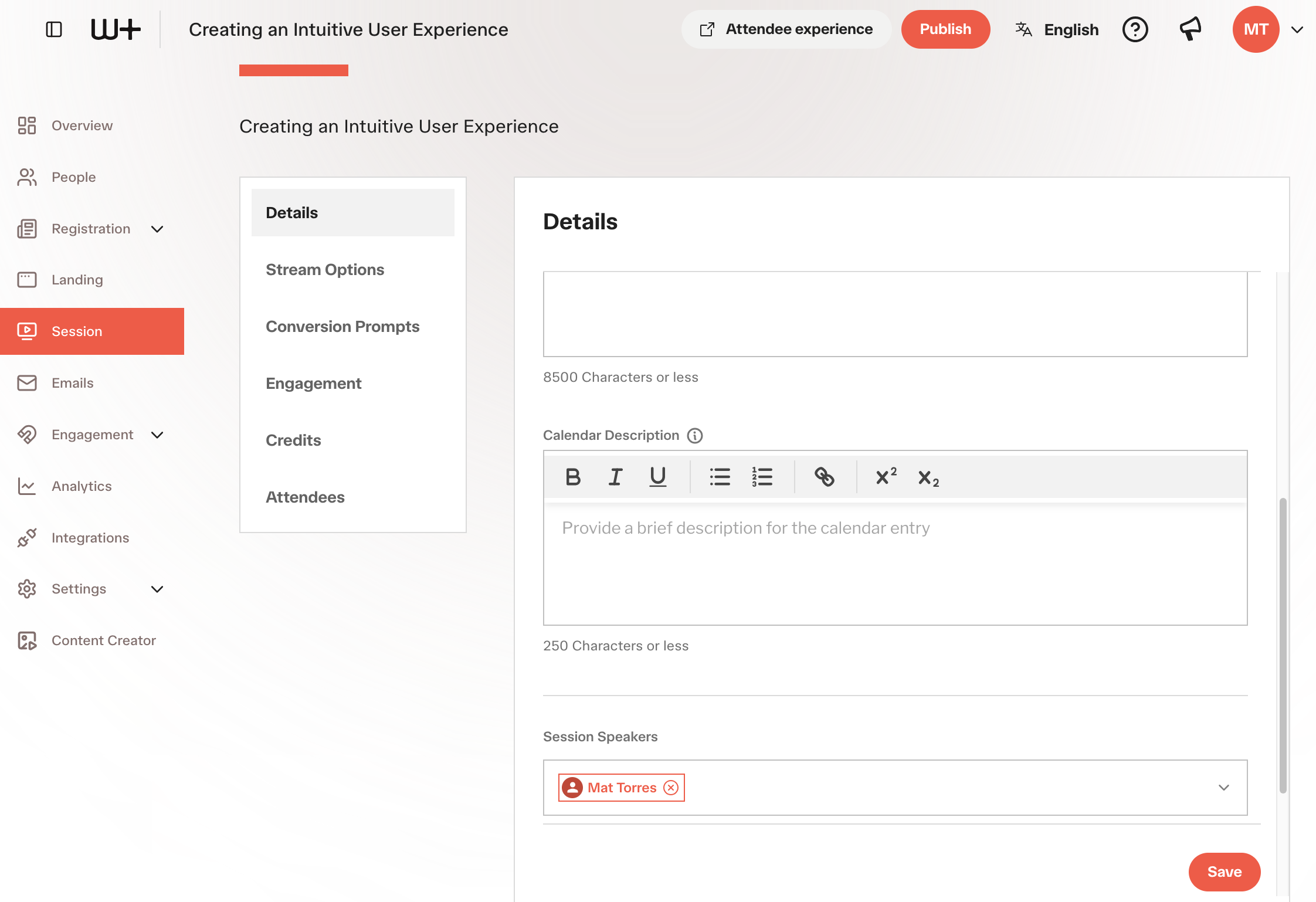The width and height of the screenshot is (1316, 902).
Task: Click the Content Creator icon
Action: [x=27, y=640]
